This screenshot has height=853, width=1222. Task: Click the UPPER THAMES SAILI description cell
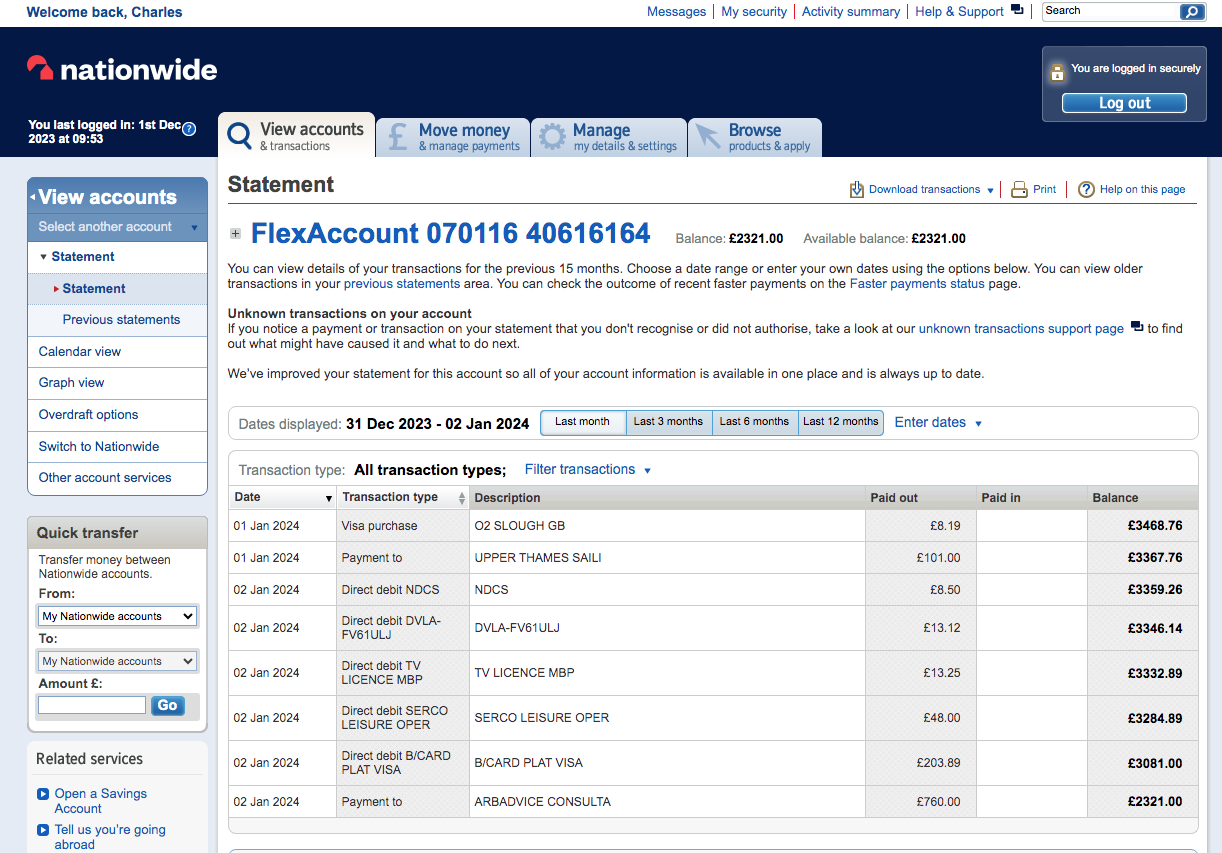coord(667,558)
